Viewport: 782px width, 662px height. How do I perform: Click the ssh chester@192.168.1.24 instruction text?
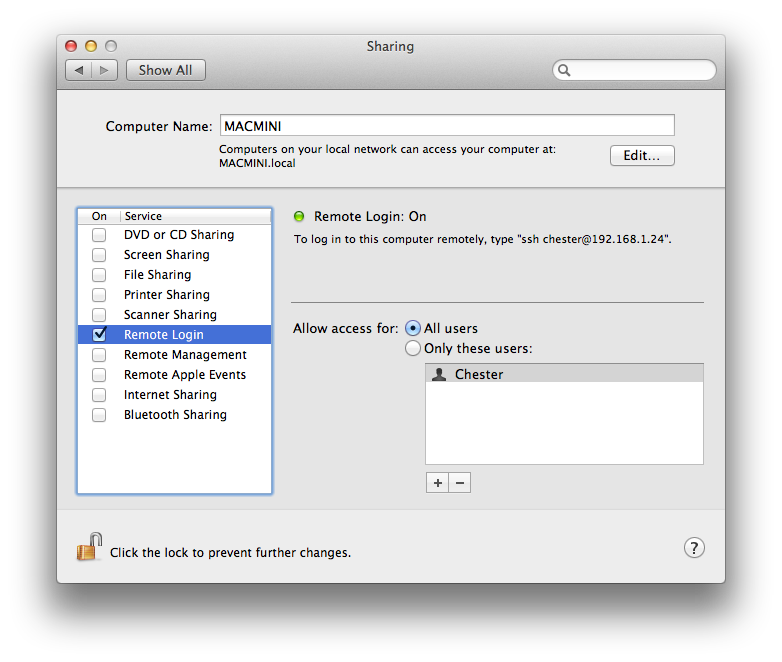(x=482, y=239)
